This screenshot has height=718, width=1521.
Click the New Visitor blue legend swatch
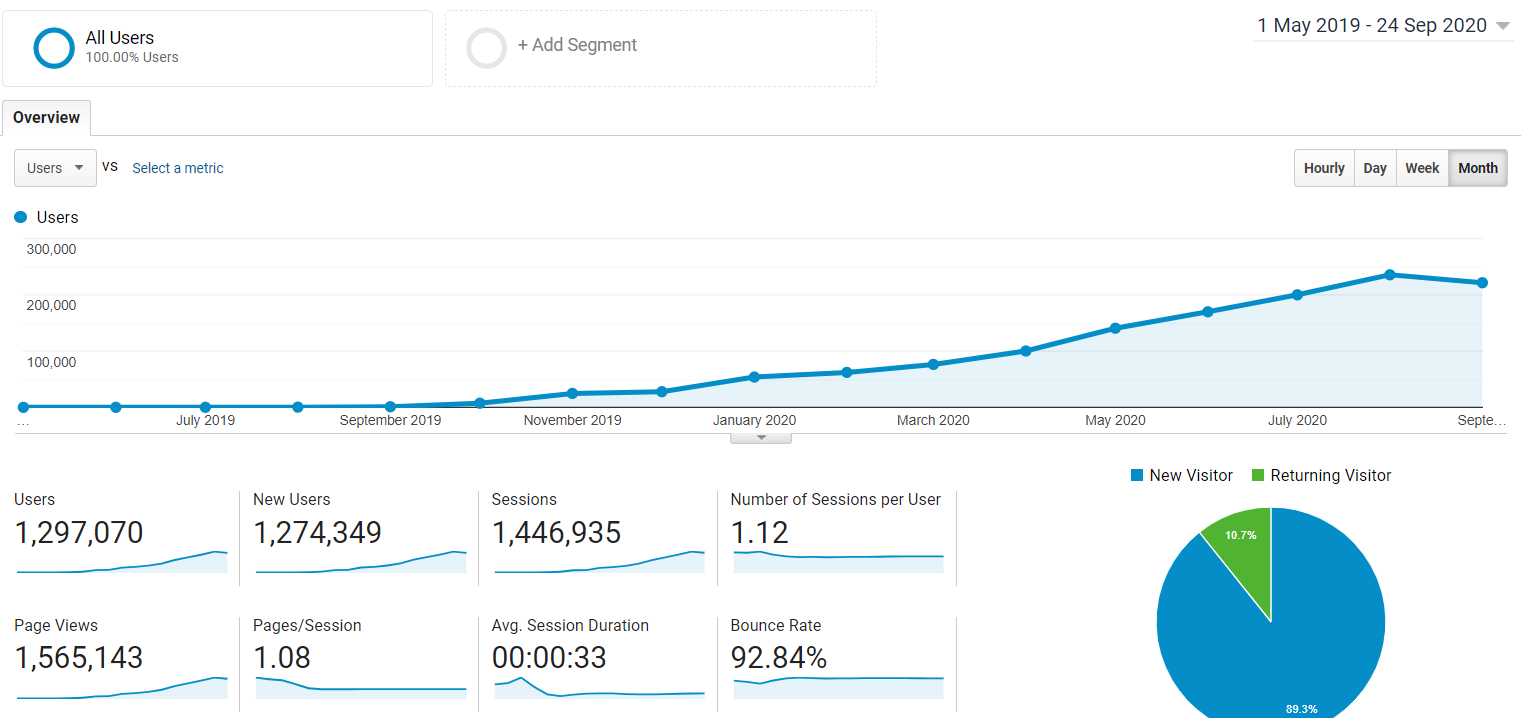(1136, 476)
